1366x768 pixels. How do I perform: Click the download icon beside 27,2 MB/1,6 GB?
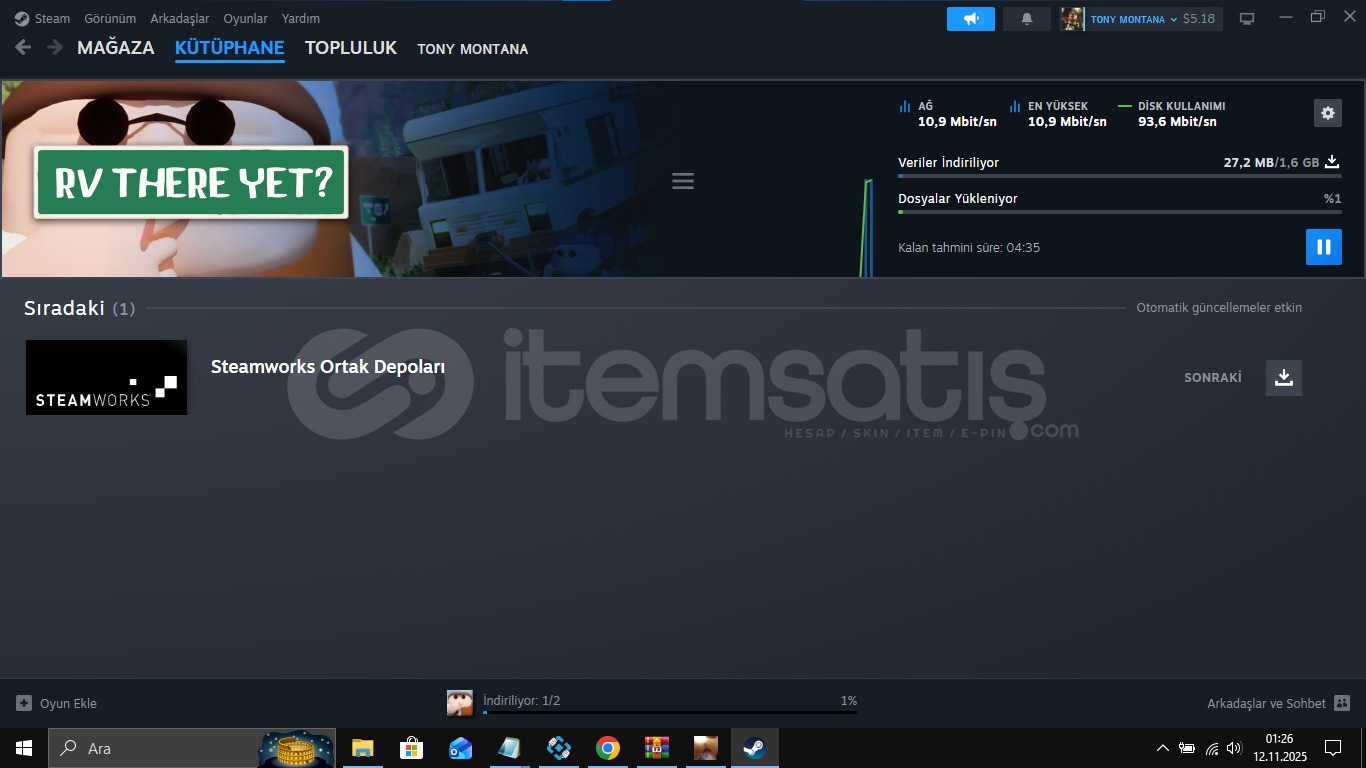(1332, 162)
